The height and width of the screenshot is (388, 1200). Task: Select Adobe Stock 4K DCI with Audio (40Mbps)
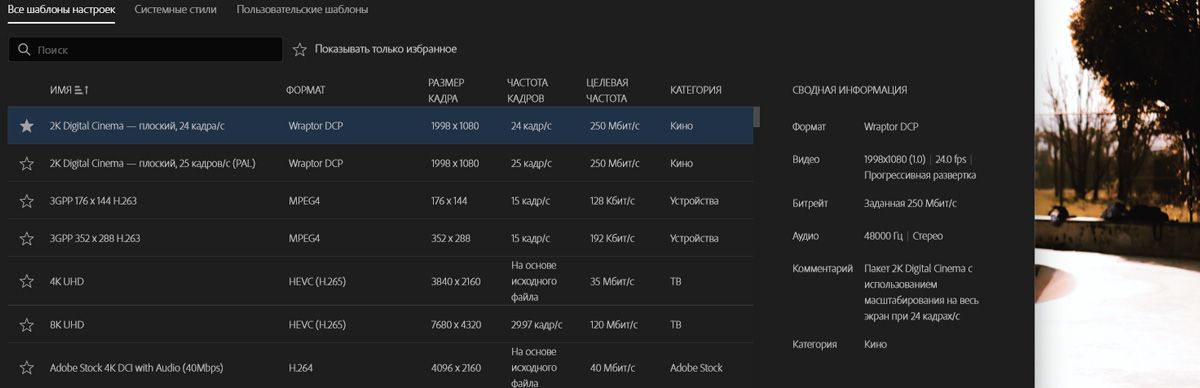(136, 368)
